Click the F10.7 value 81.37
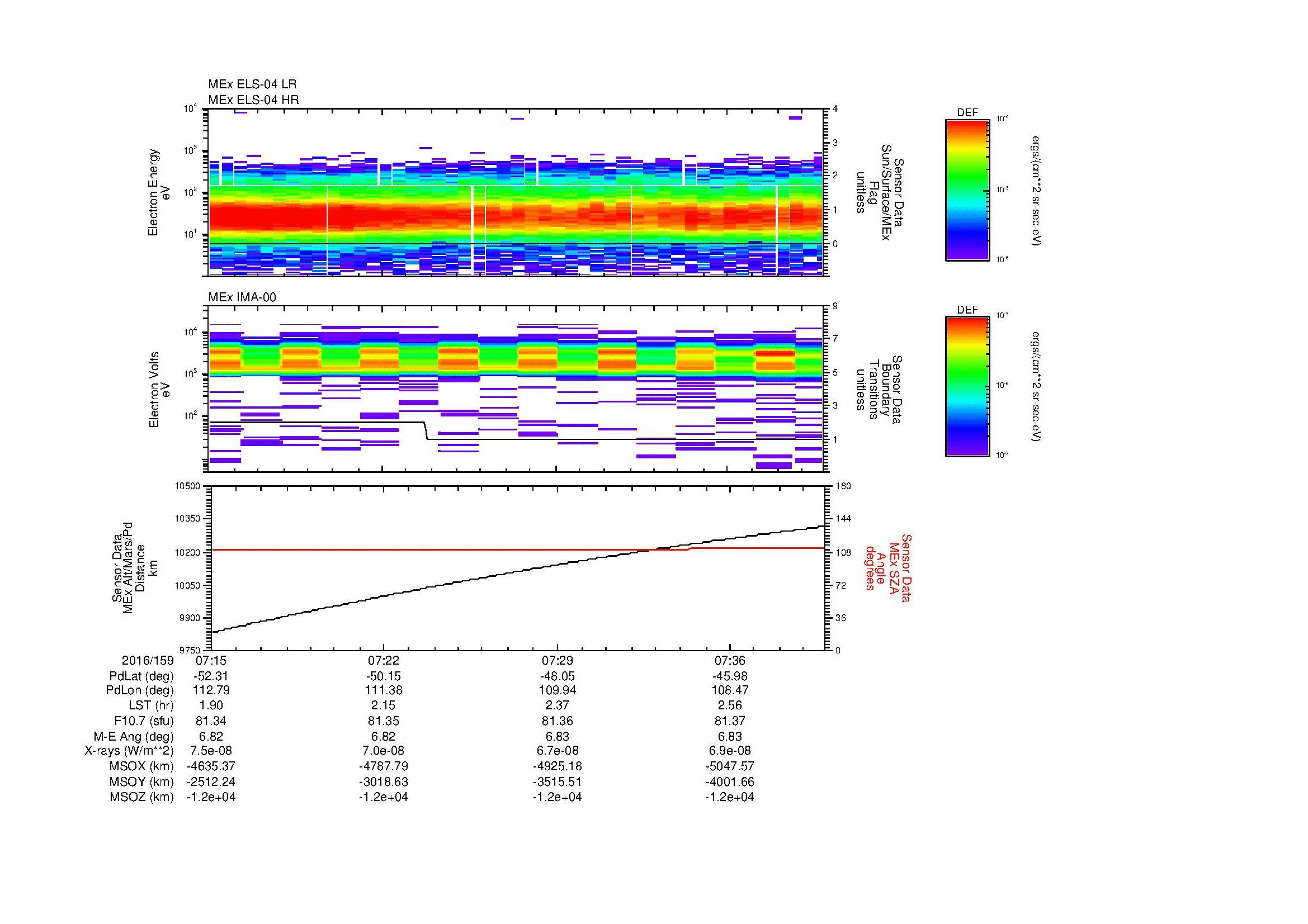 point(730,721)
